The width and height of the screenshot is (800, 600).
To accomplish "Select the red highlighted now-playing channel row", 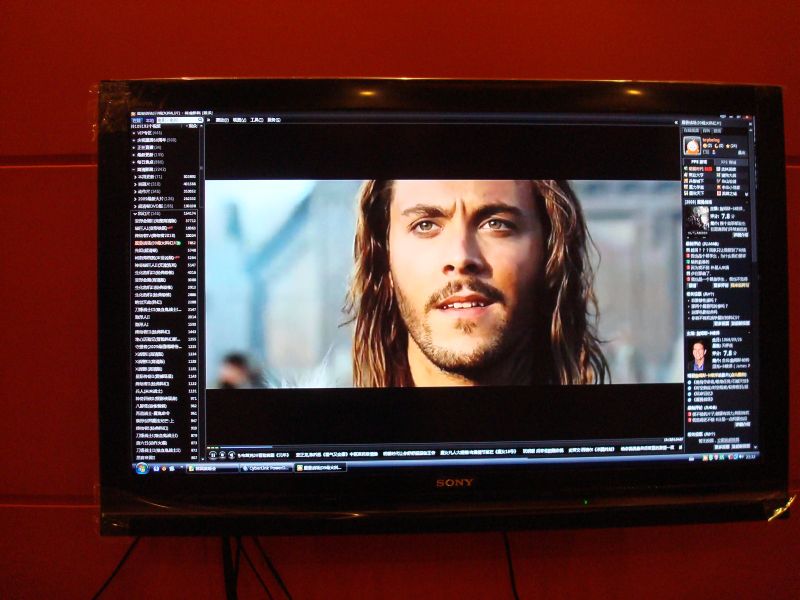I will 165,243.
